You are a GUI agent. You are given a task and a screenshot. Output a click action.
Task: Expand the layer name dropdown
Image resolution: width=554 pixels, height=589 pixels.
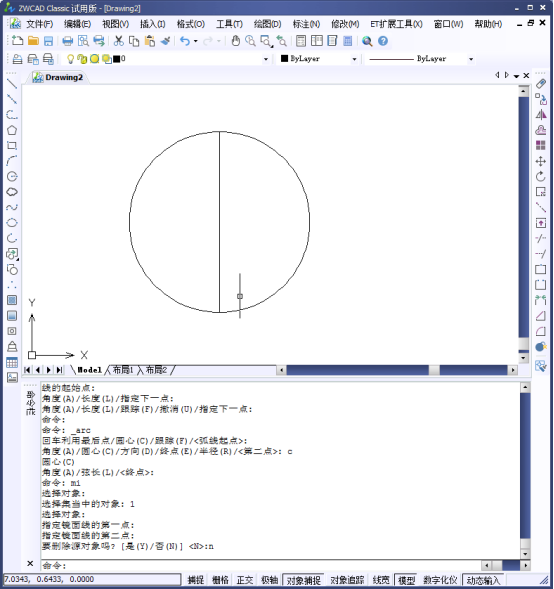click(x=266, y=59)
